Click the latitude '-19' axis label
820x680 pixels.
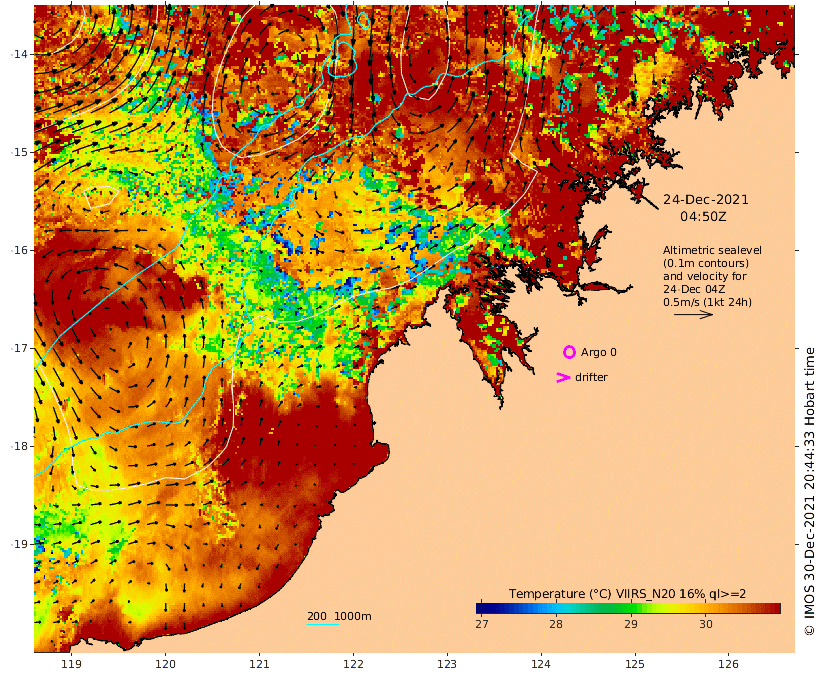click(x=19, y=544)
